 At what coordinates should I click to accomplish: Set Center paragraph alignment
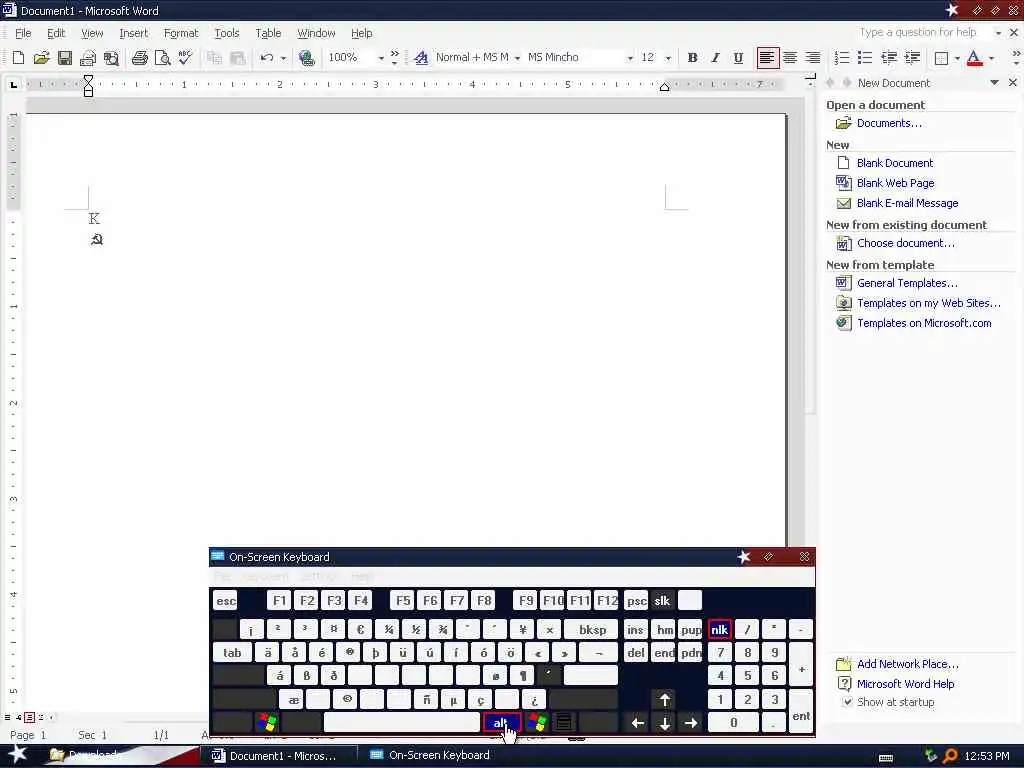click(790, 57)
